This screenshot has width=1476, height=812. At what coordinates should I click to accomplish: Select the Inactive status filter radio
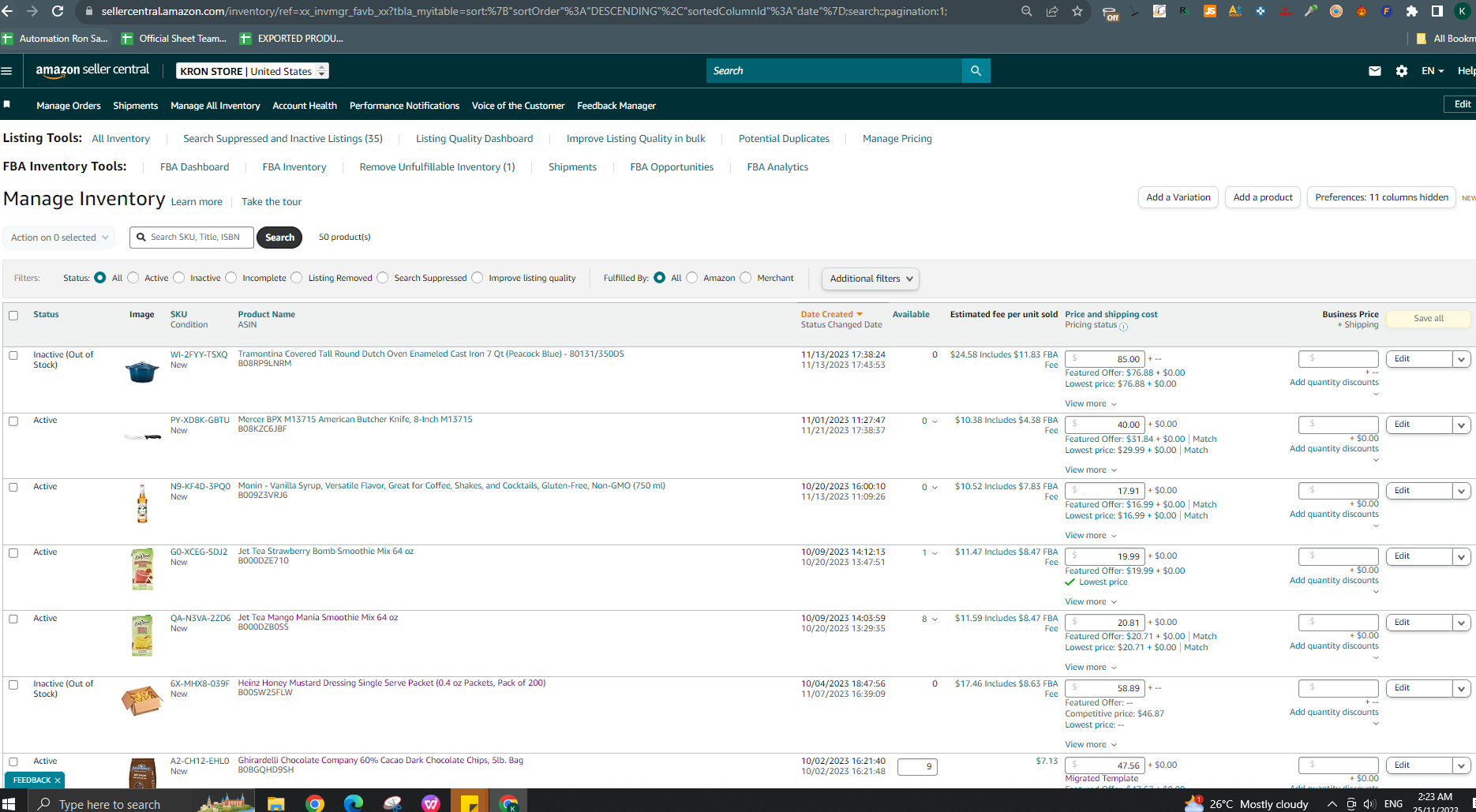[179, 278]
